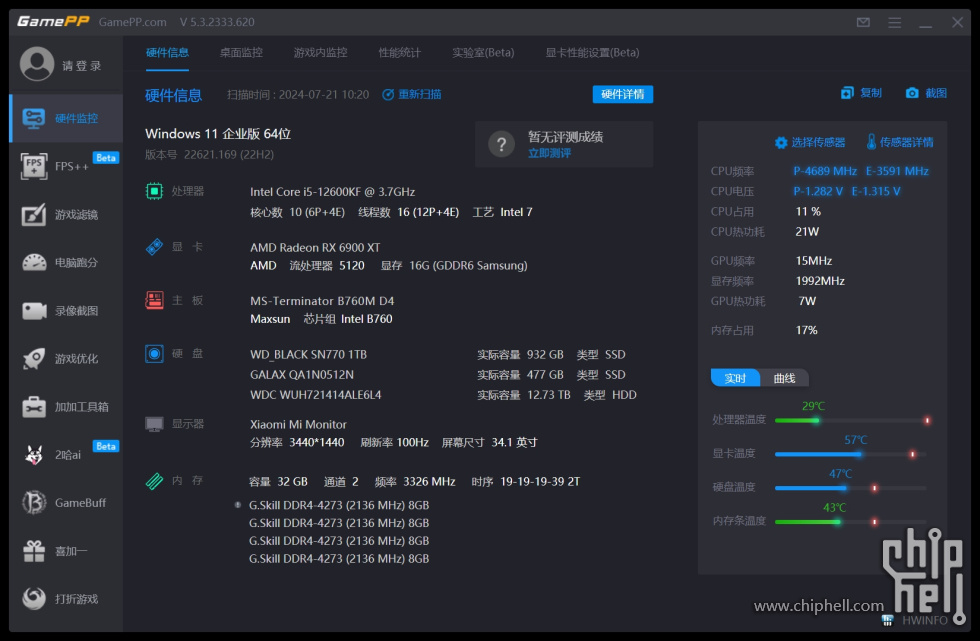
Task: Open 2哈ai husky icon
Action: [34, 455]
